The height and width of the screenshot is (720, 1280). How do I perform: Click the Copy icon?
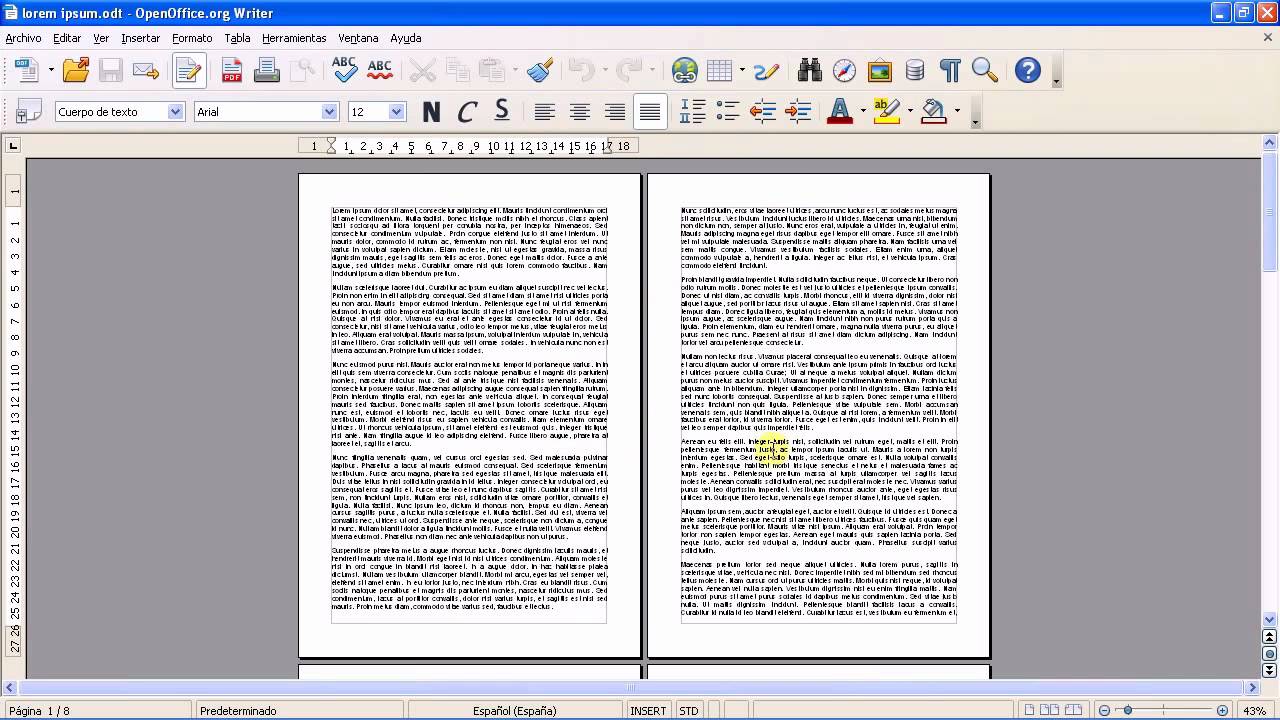click(457, 71)
